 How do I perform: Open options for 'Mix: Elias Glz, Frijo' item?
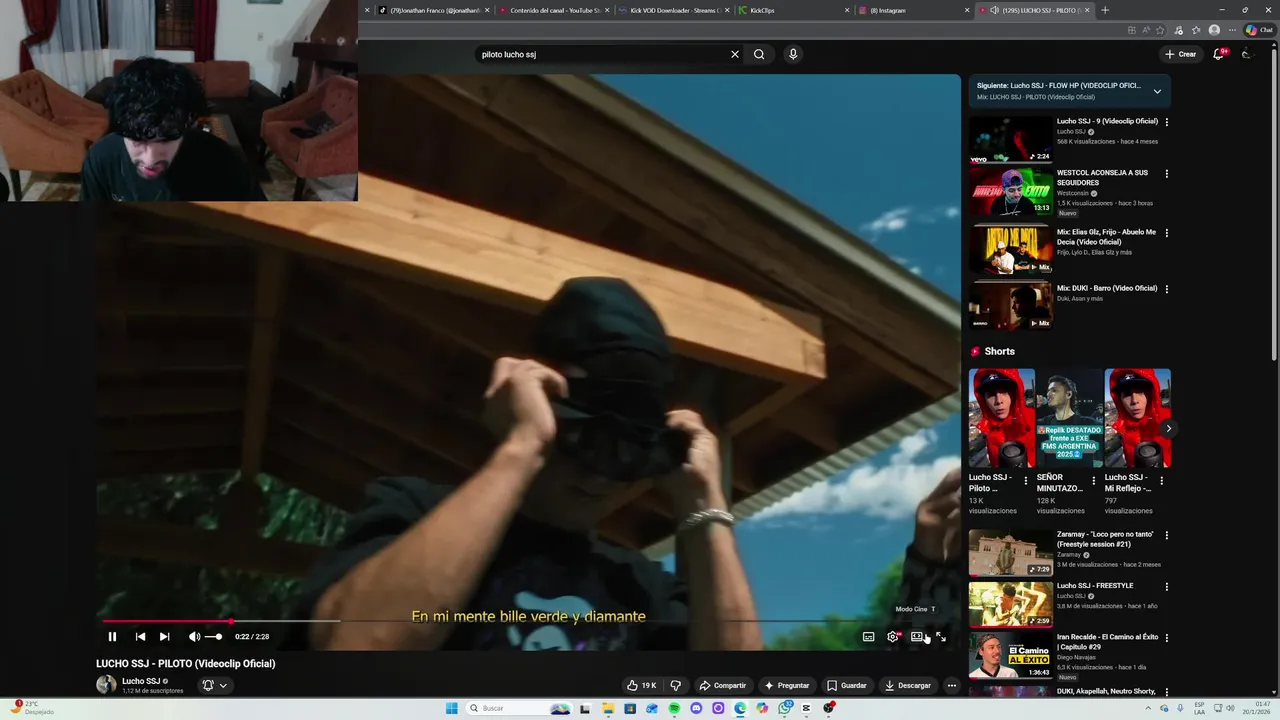pos(1166,233)
